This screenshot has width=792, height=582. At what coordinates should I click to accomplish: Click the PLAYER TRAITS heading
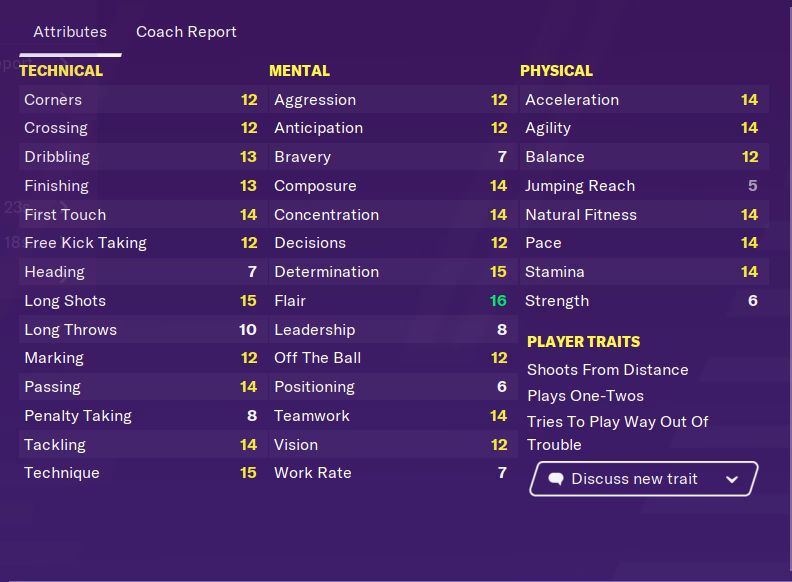[583, 342]
